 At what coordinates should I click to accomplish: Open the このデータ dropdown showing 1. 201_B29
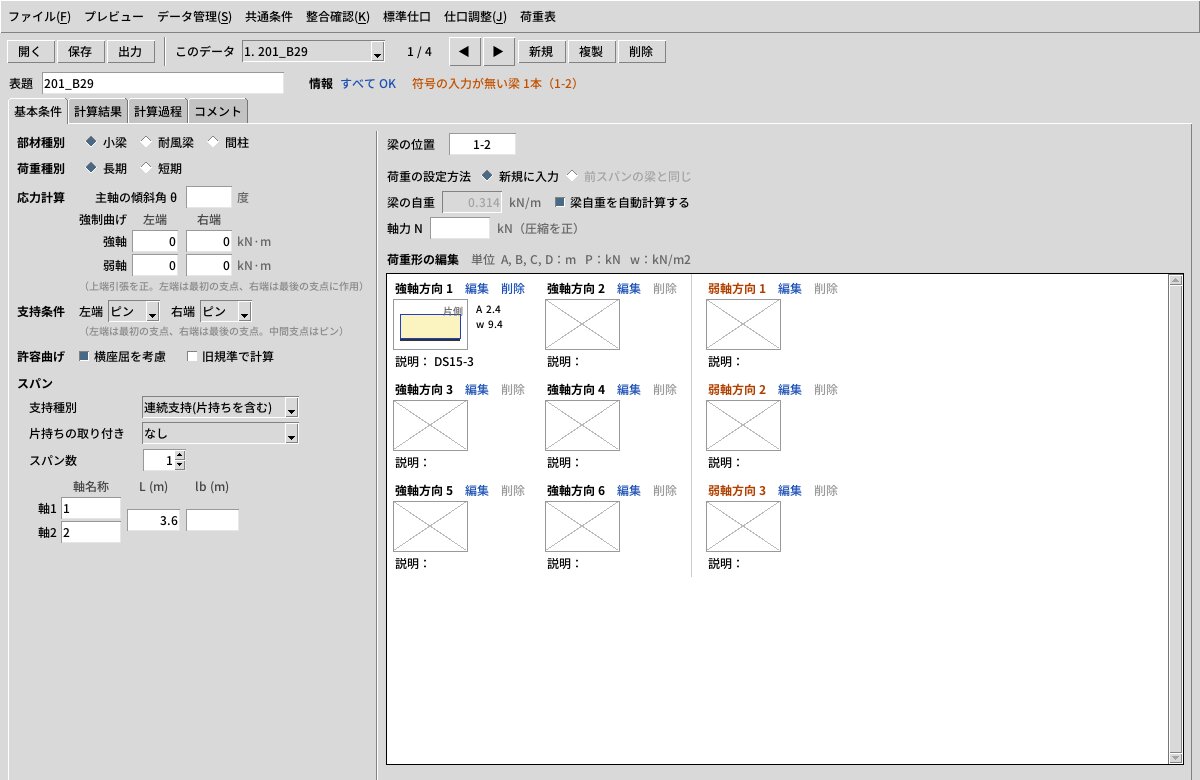point(313,52)
